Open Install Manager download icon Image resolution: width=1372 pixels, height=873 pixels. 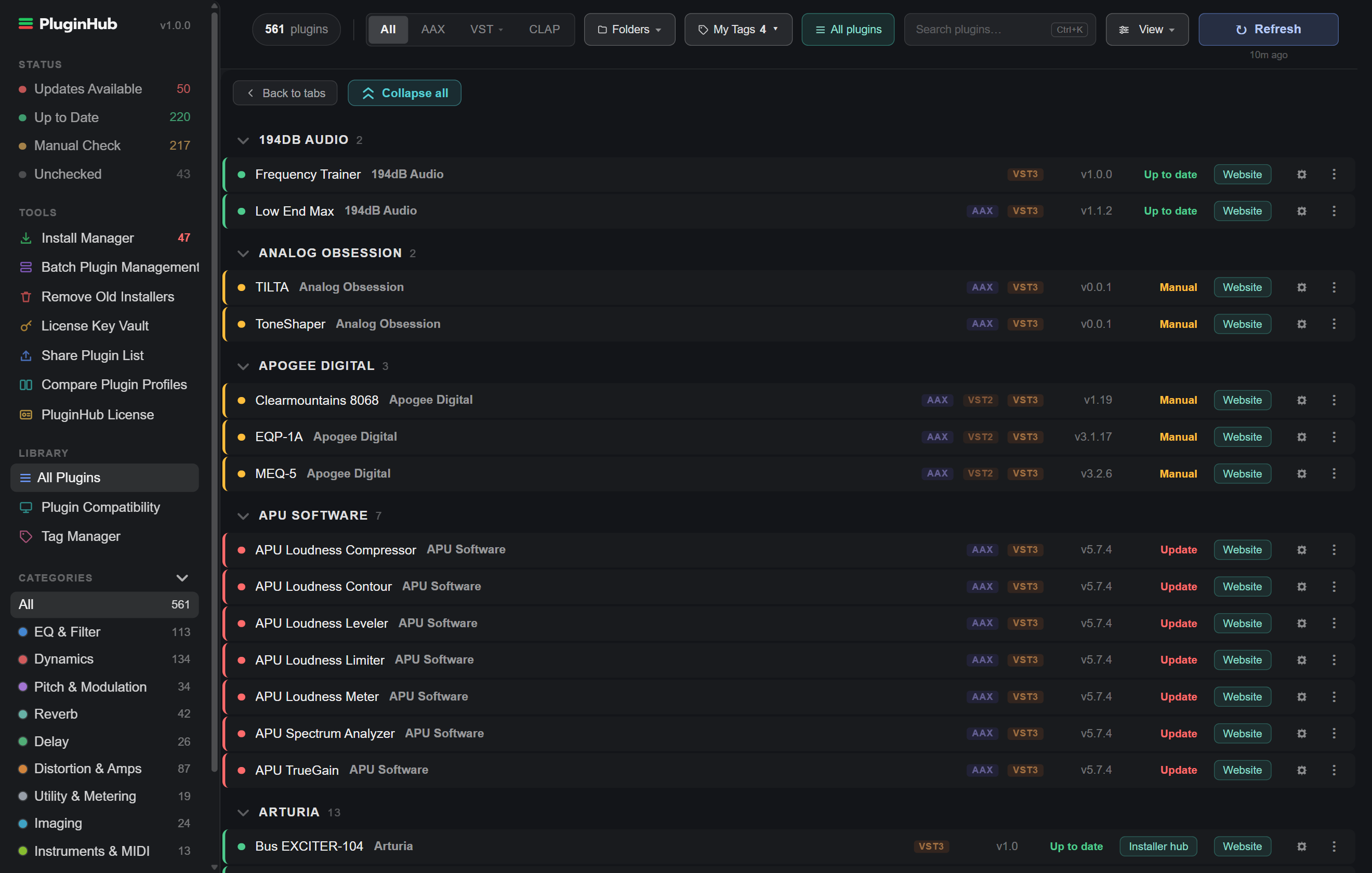coord(25,238)
